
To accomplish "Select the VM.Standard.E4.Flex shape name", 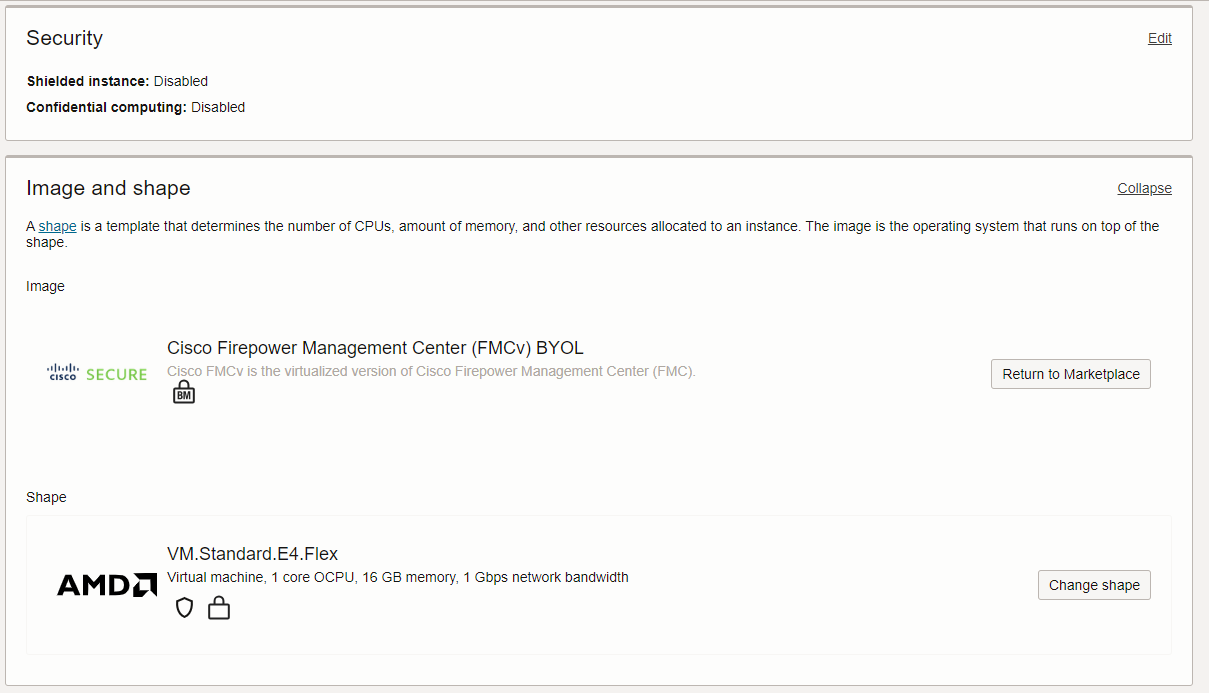I will pyautogui.click(x=252, y=554).
